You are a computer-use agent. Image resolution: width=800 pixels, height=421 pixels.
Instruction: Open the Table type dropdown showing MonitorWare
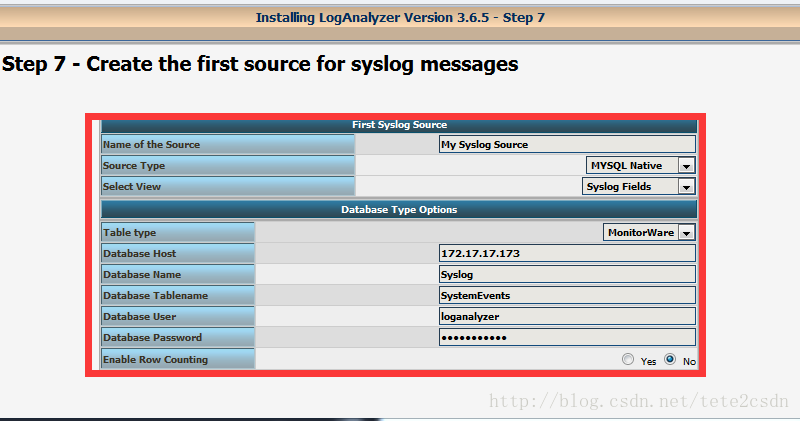[x=649, y=233]
